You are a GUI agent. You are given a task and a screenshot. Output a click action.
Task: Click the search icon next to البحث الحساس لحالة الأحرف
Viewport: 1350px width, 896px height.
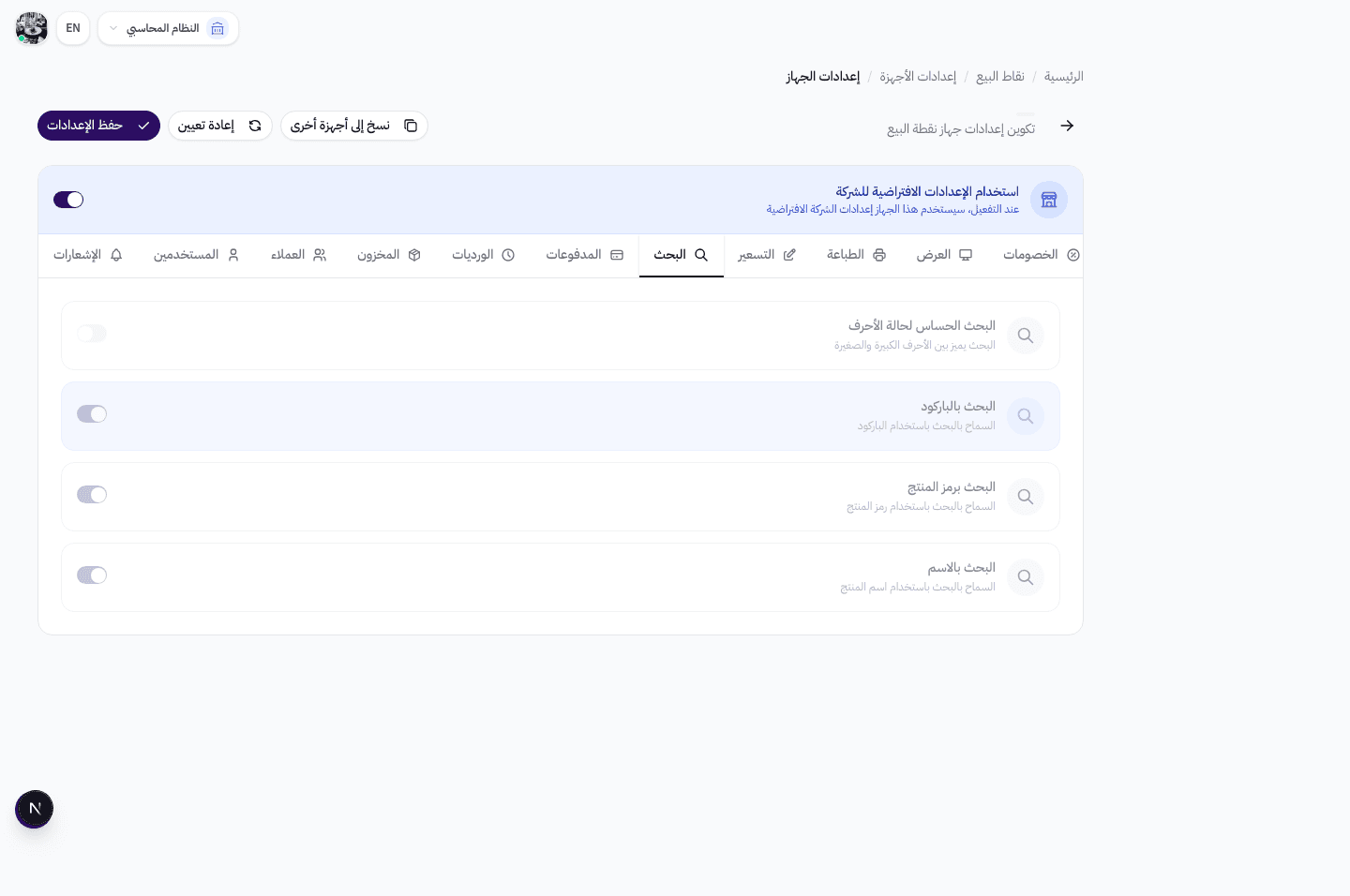coord(1026,335)
